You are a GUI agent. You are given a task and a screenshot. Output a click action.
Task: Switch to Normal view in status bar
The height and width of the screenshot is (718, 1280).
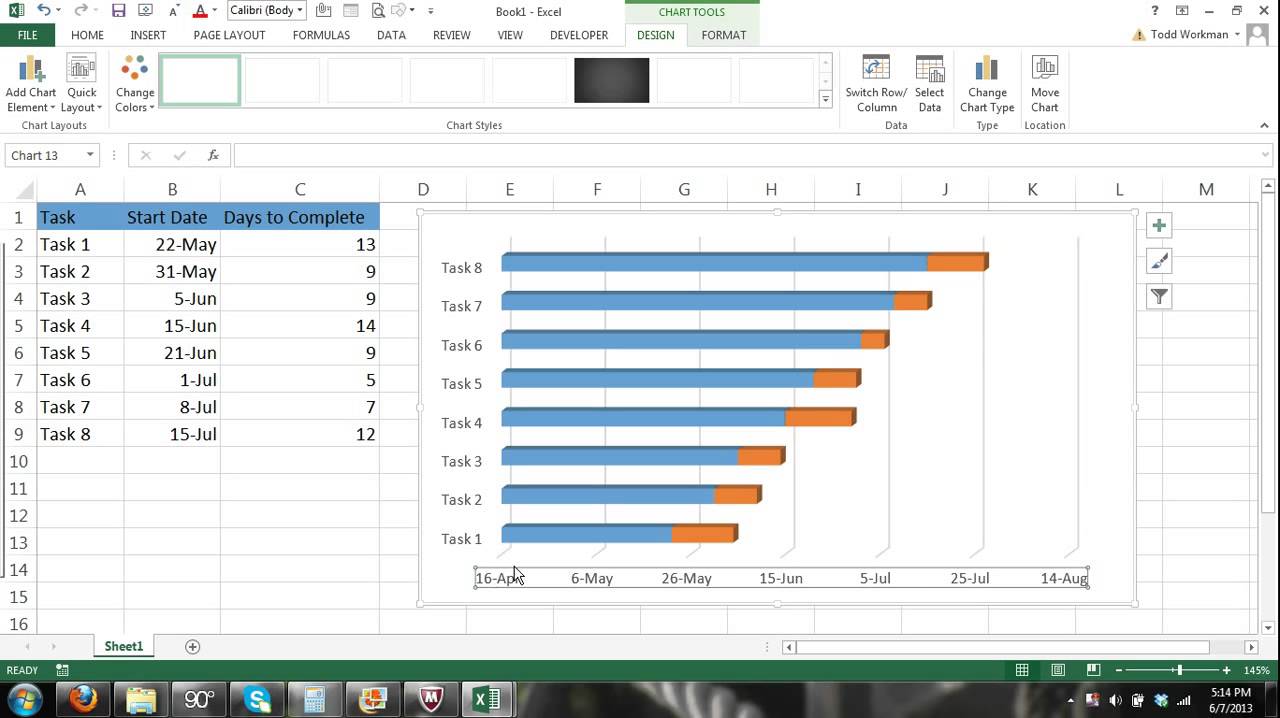pos(1022,670)
